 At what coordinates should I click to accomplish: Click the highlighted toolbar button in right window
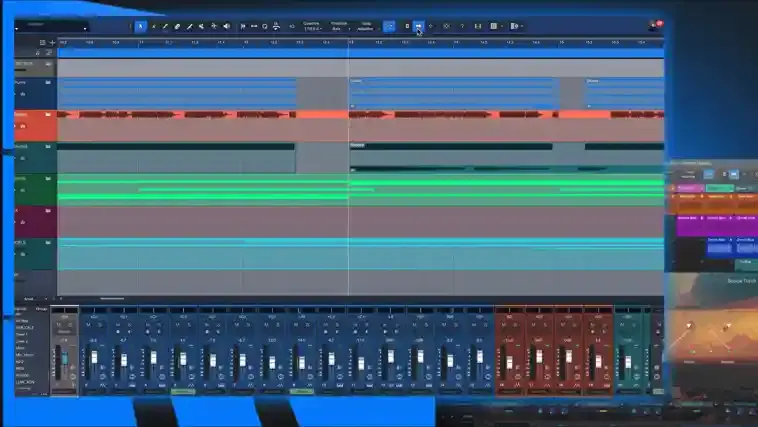(x=734, y=174)
